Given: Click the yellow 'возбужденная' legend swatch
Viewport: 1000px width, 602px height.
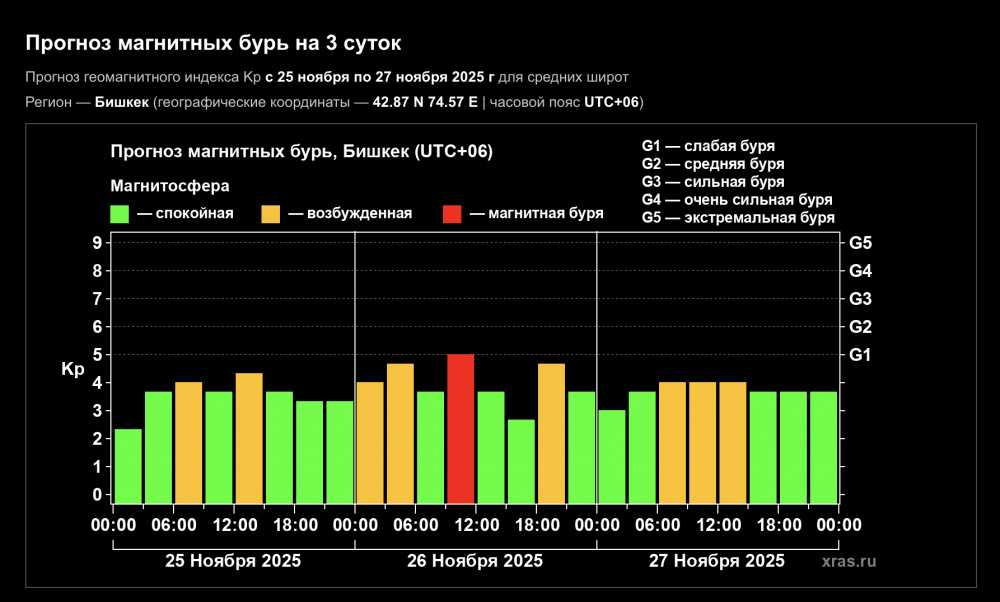Looking at the screenshot, I should [271, 213].
